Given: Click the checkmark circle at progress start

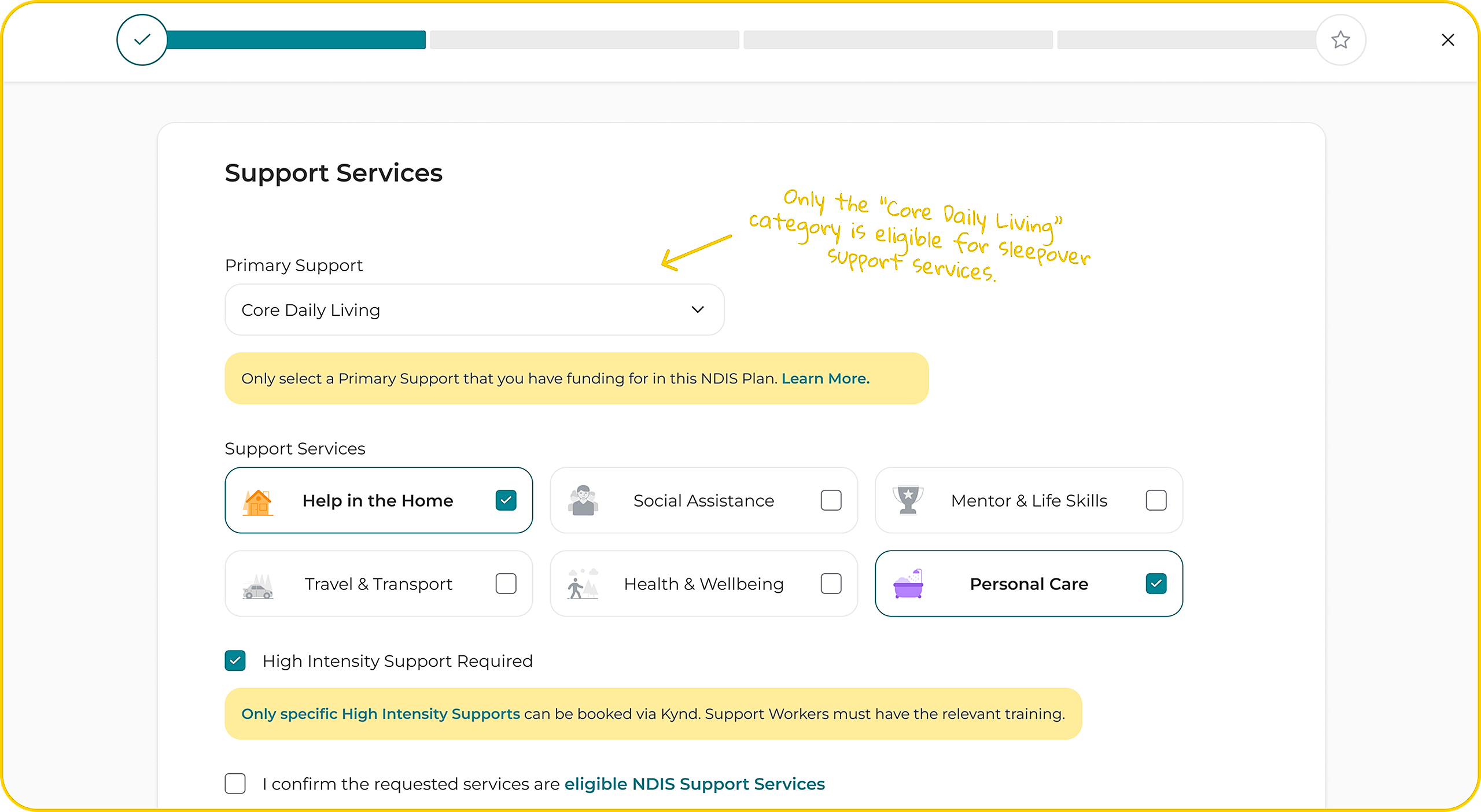Looking at the screenshot, I should [x=142, y=40].
